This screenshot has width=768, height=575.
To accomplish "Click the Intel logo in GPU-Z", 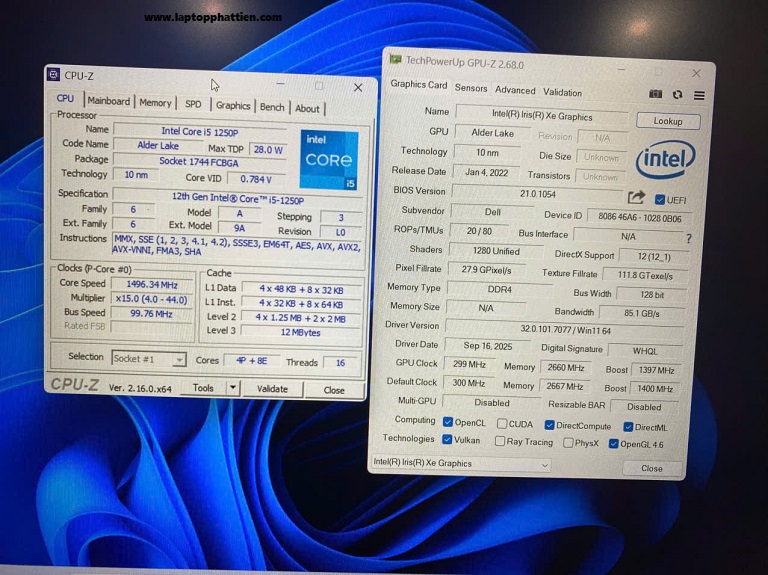I will click(665, 159).
